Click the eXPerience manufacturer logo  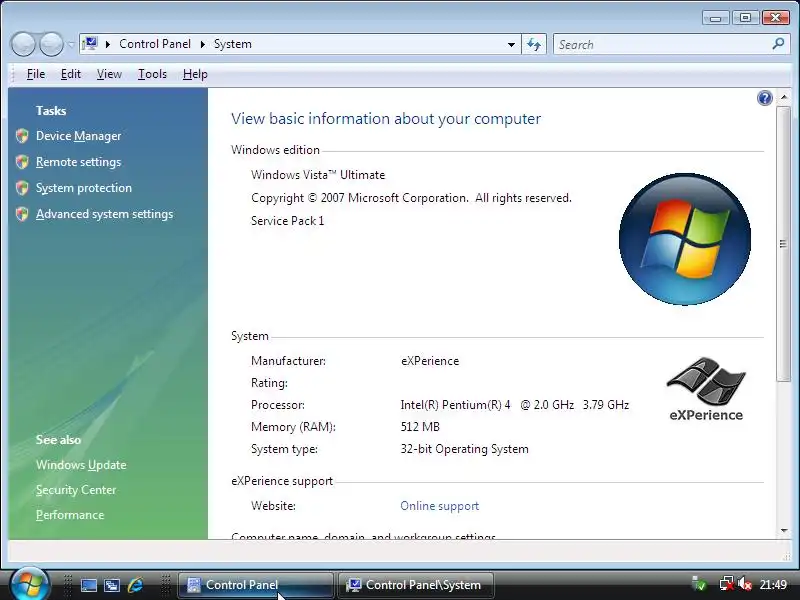(706, 389)
